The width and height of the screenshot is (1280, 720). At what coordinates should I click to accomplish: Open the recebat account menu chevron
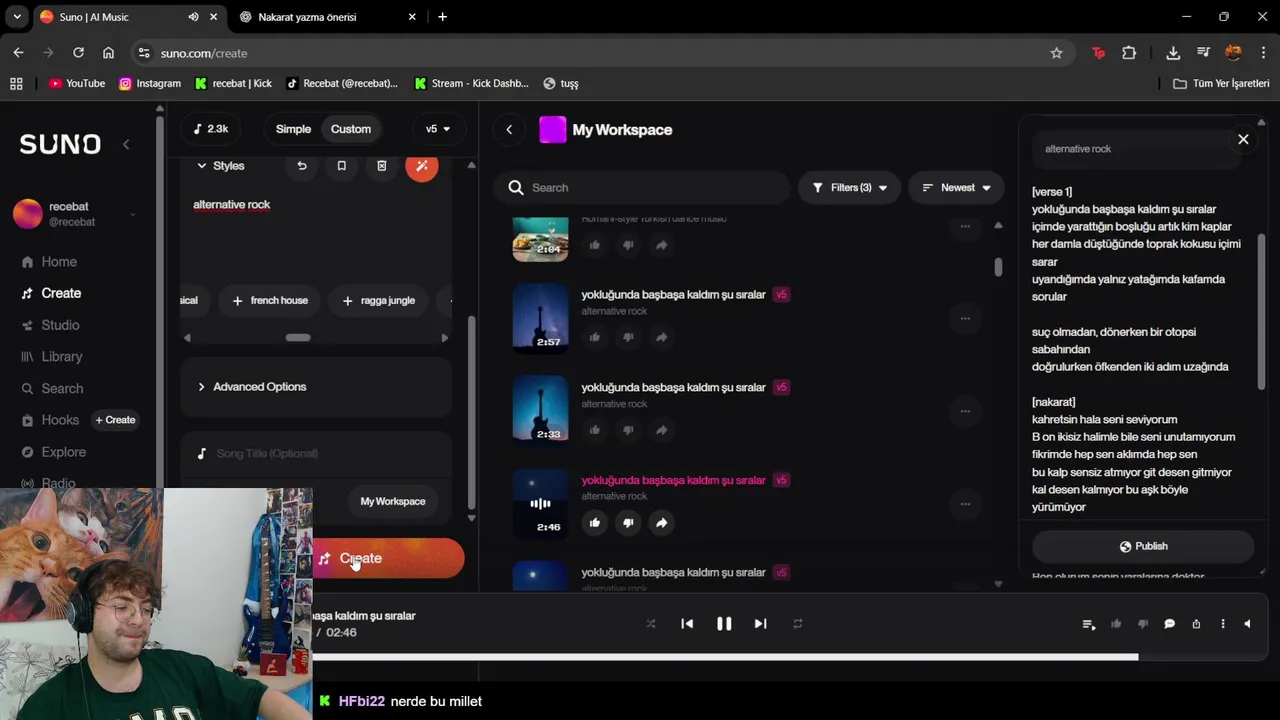[132, 214]
